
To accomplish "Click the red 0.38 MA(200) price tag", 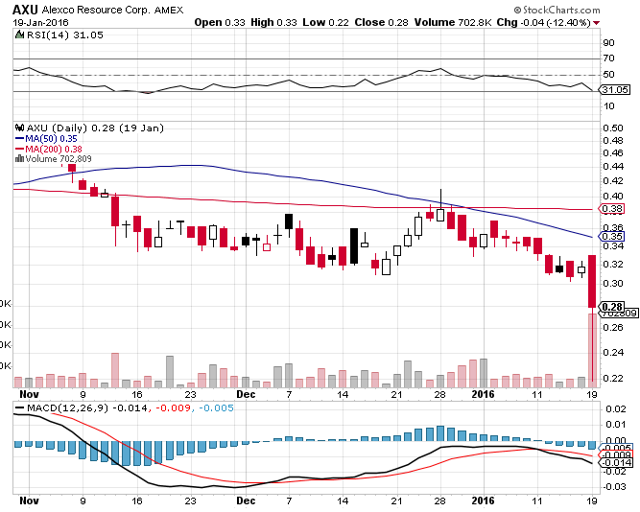I will pyautogui.click(x=612, y=209).
